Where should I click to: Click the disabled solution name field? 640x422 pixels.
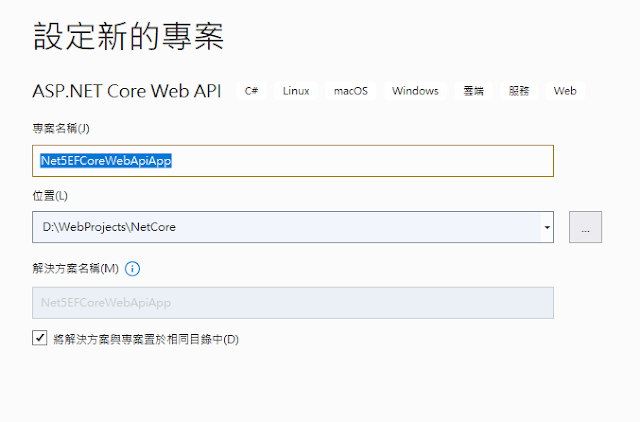(293, 303)
